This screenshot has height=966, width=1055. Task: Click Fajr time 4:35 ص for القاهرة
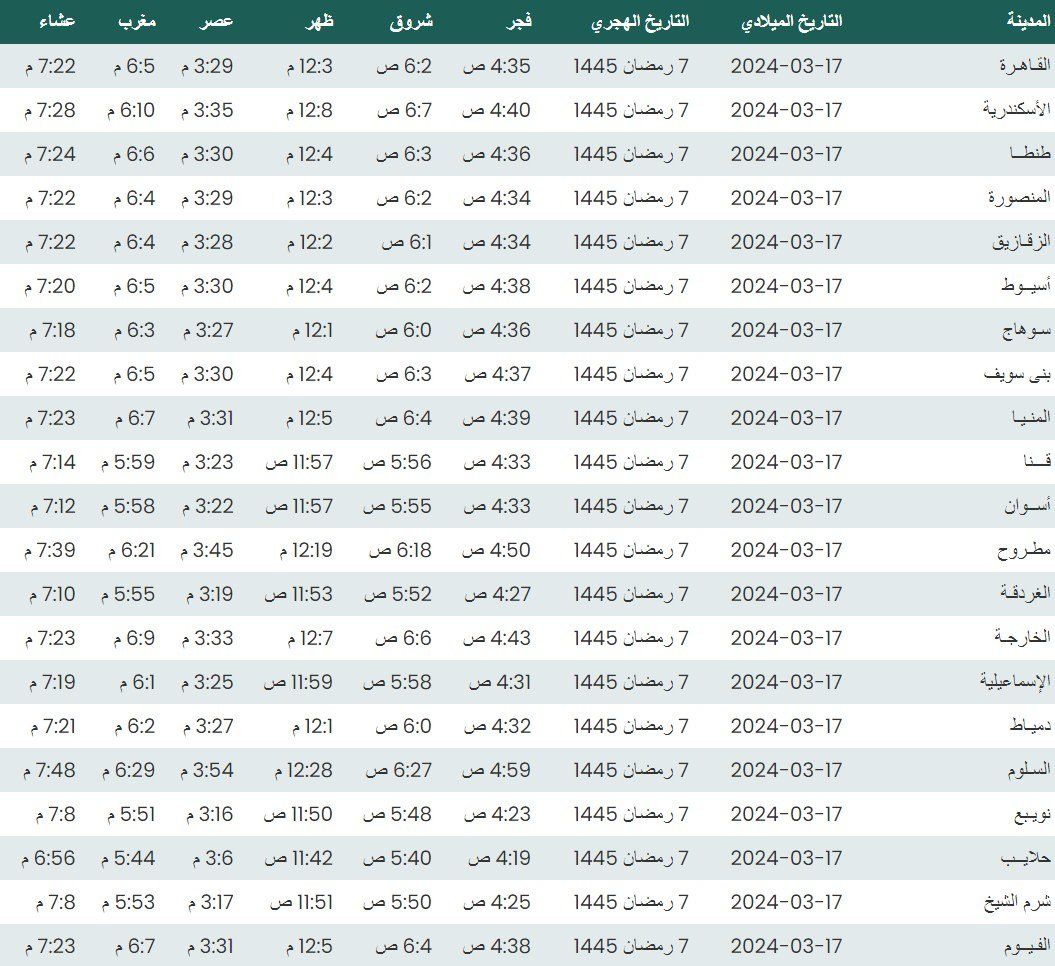pos(497,66)
